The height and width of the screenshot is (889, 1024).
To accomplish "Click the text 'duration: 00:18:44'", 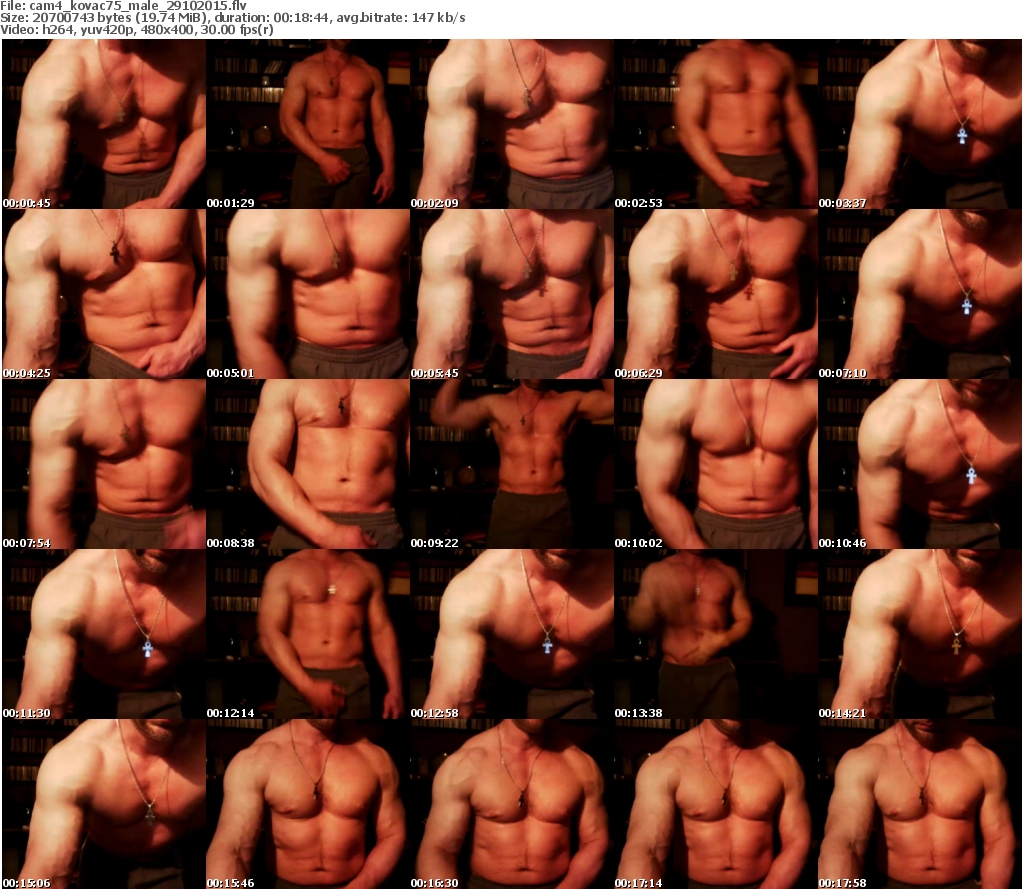I will [x=273, y=18].
